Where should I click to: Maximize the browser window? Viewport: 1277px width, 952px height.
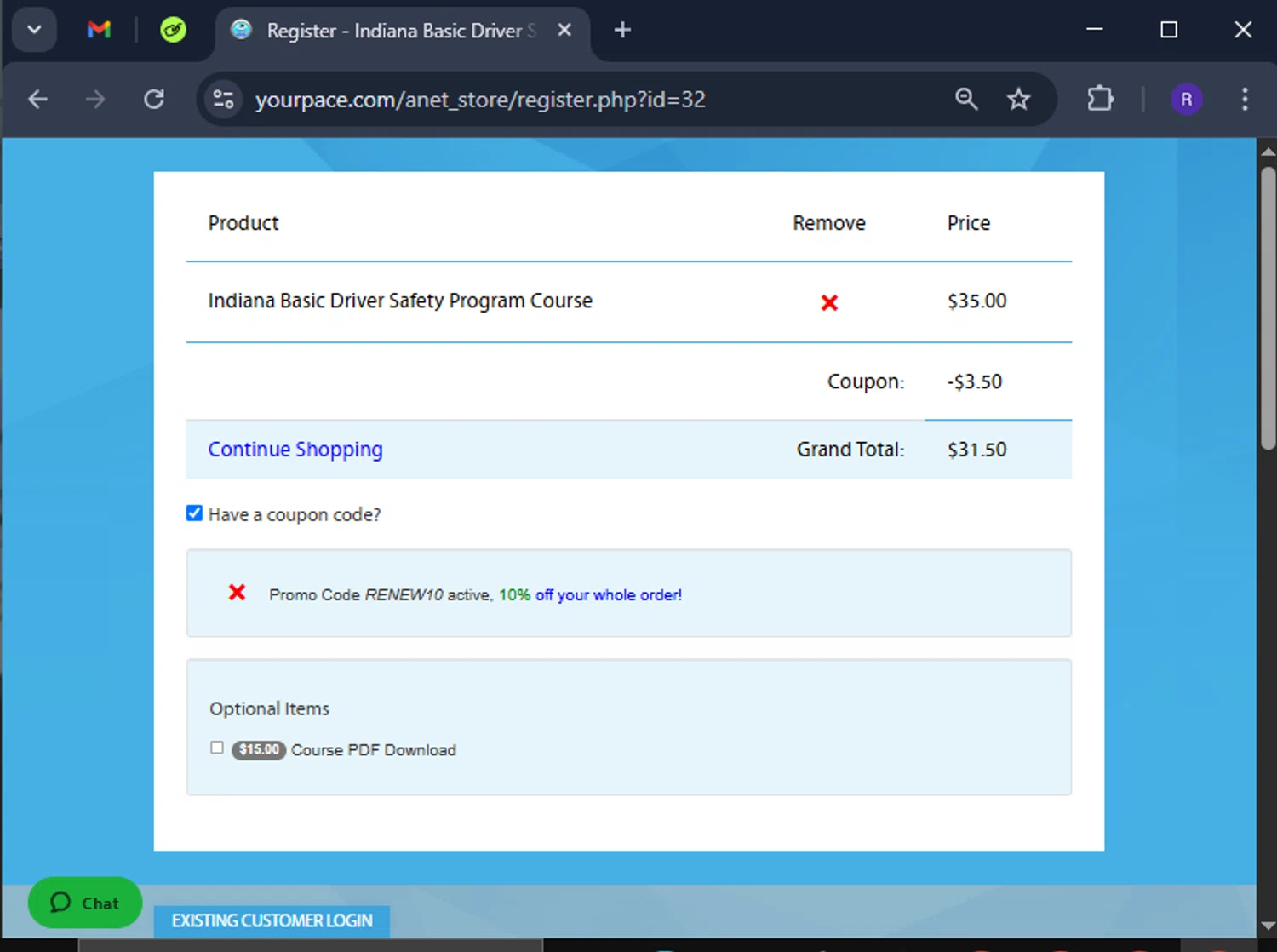click(1169, 30)
